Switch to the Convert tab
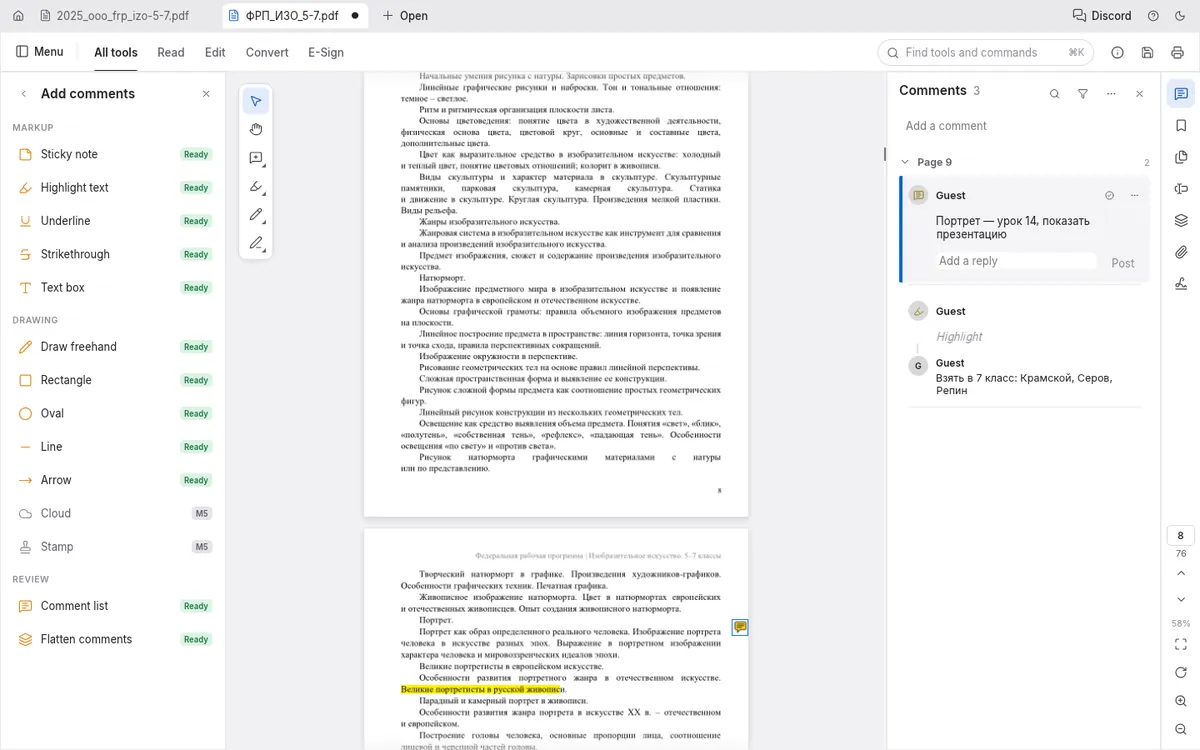The image size is (1200, 750). tap(267, 52)
